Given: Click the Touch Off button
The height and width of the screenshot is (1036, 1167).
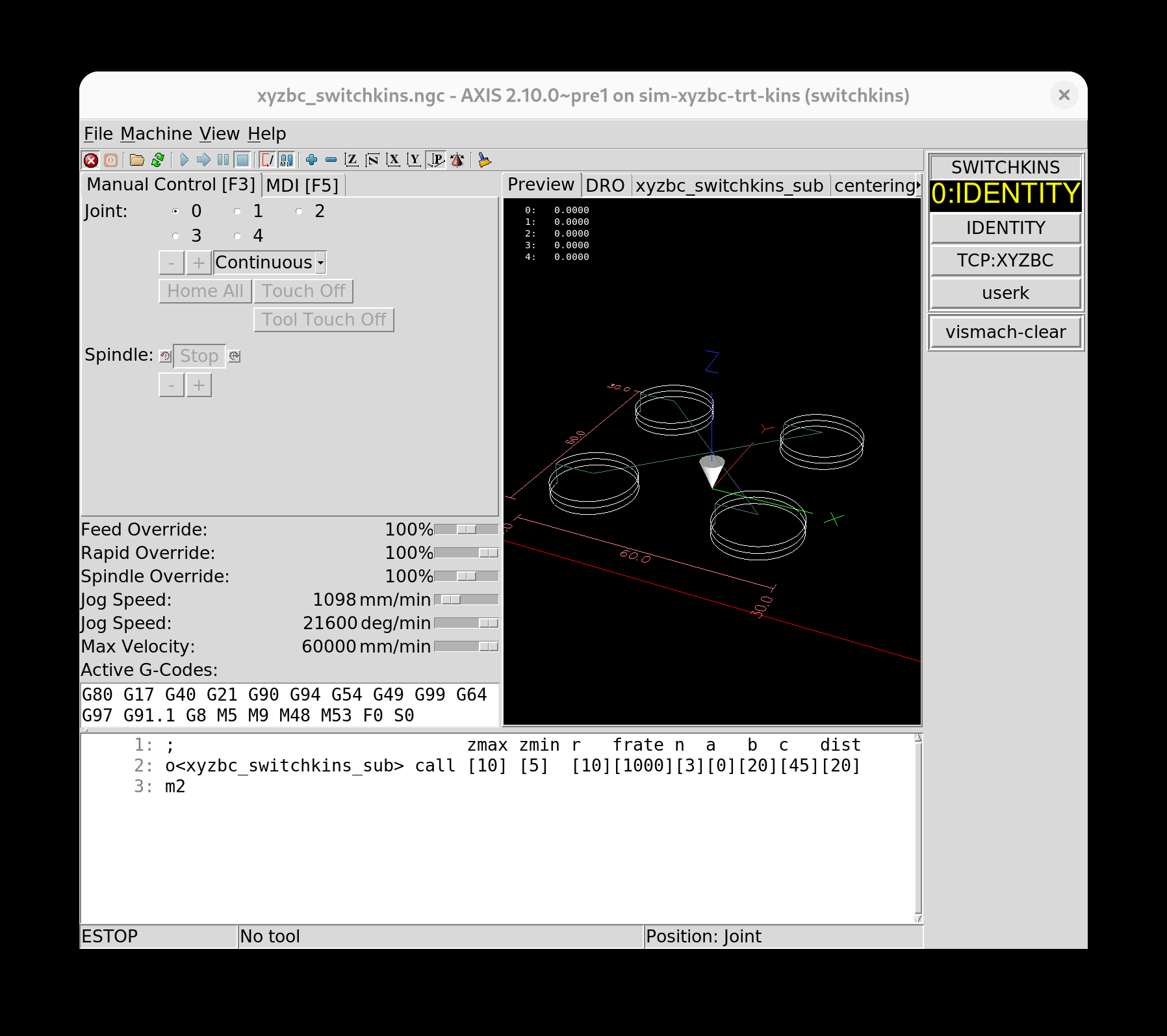Looking at the screenshot, I should pos(303,291).
